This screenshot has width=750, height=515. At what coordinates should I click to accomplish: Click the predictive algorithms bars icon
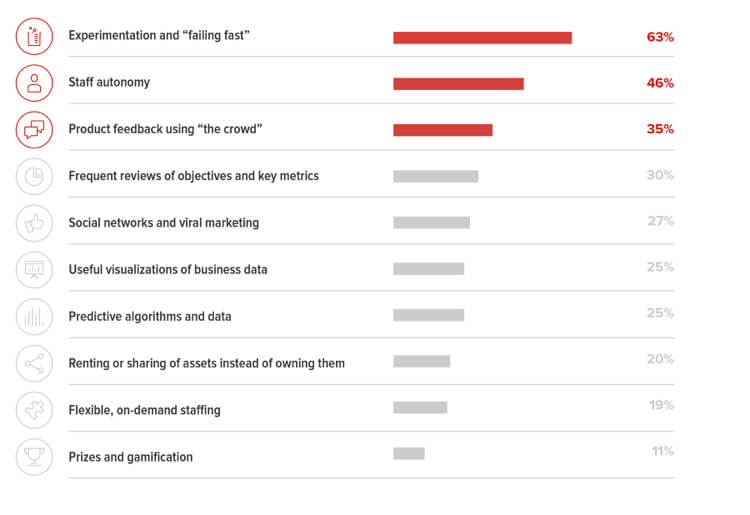coord(34,316)
